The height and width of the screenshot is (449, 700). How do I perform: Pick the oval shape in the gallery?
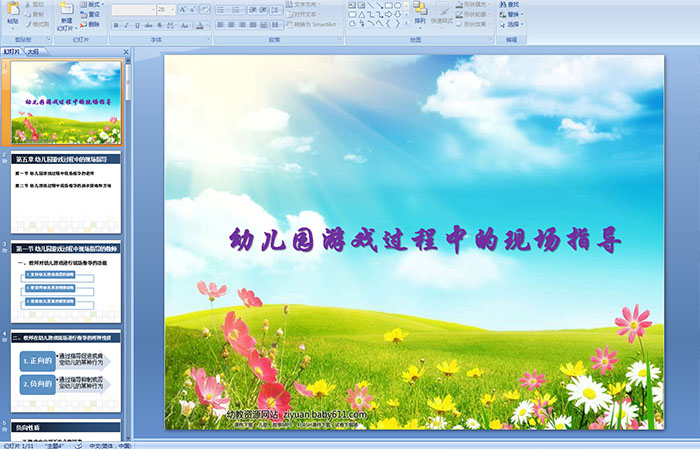[x=397, y=5]
